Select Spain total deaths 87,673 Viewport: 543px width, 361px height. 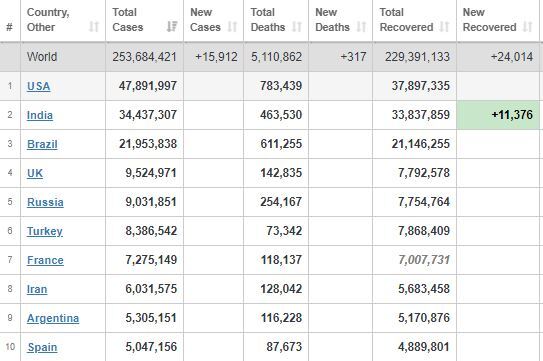pyautogui.click(x=284, y=347)
